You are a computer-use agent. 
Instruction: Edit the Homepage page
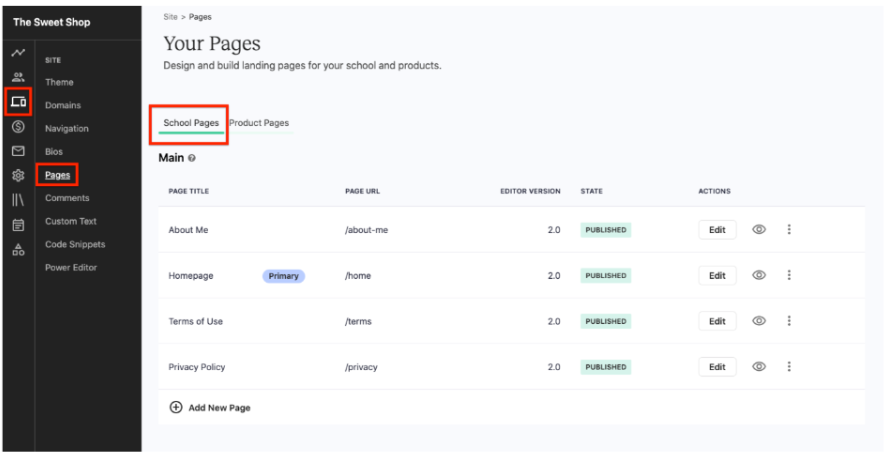717,275
